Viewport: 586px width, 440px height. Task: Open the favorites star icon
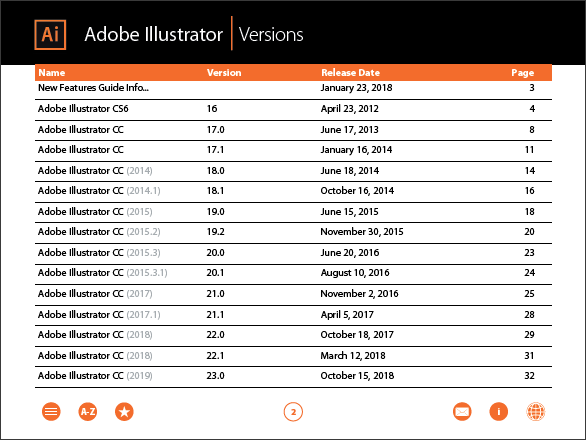124,412
